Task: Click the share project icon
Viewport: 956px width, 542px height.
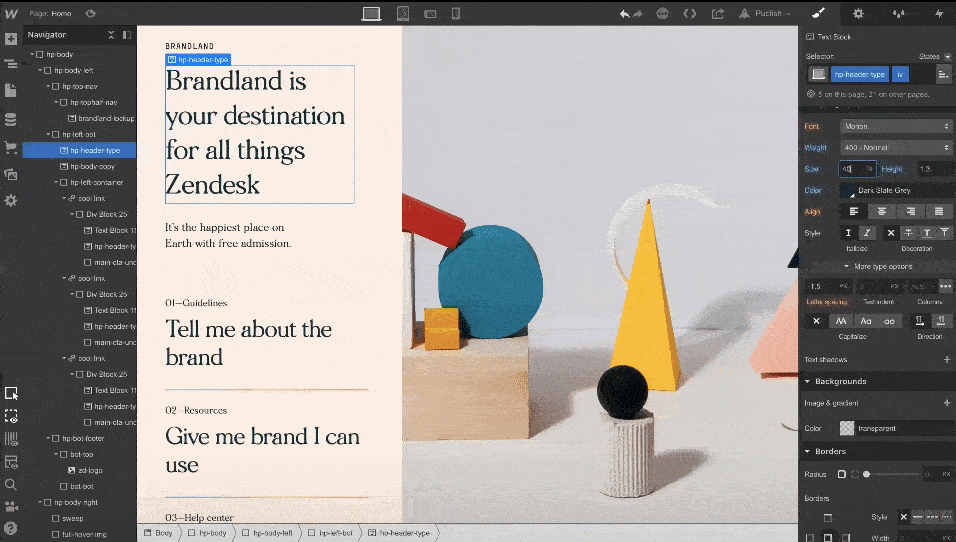Action: (x=718, y=13)
